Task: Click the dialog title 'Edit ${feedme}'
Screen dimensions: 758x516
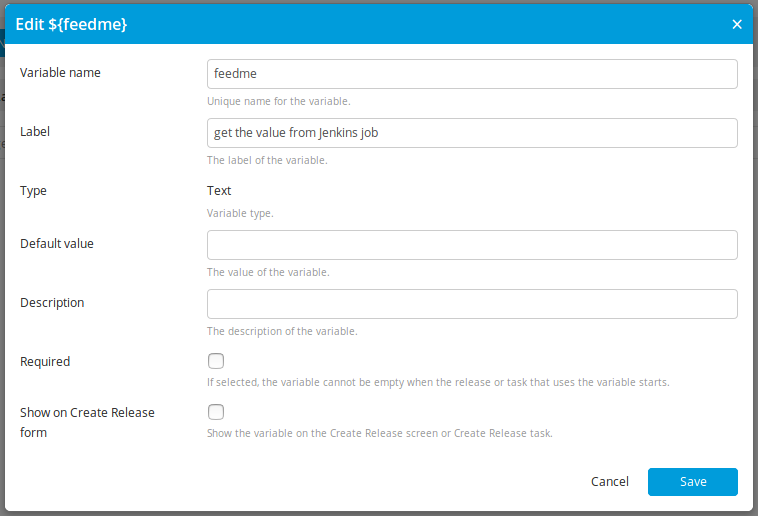Action: [x=71, y=24]
